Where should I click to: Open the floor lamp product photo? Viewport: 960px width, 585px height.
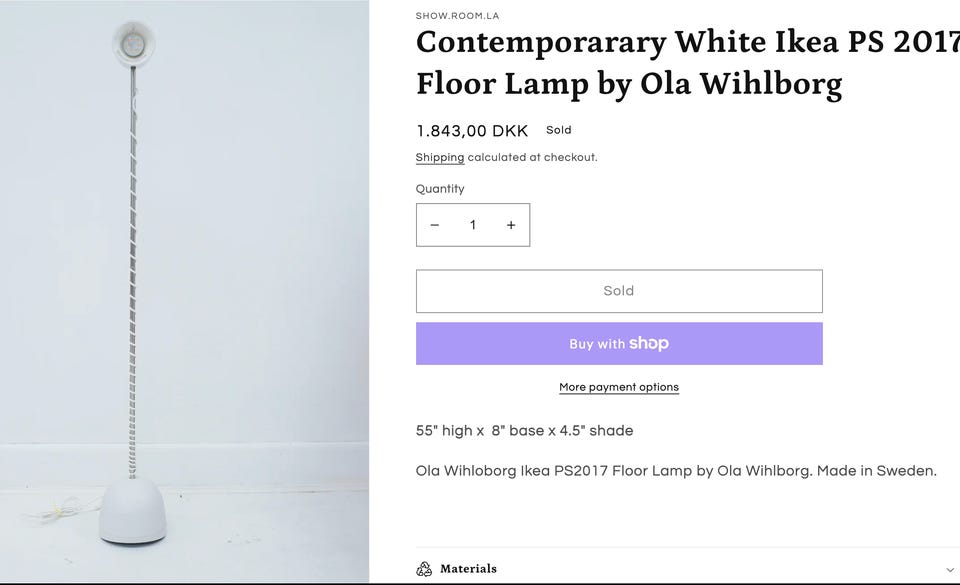(185, 290)
